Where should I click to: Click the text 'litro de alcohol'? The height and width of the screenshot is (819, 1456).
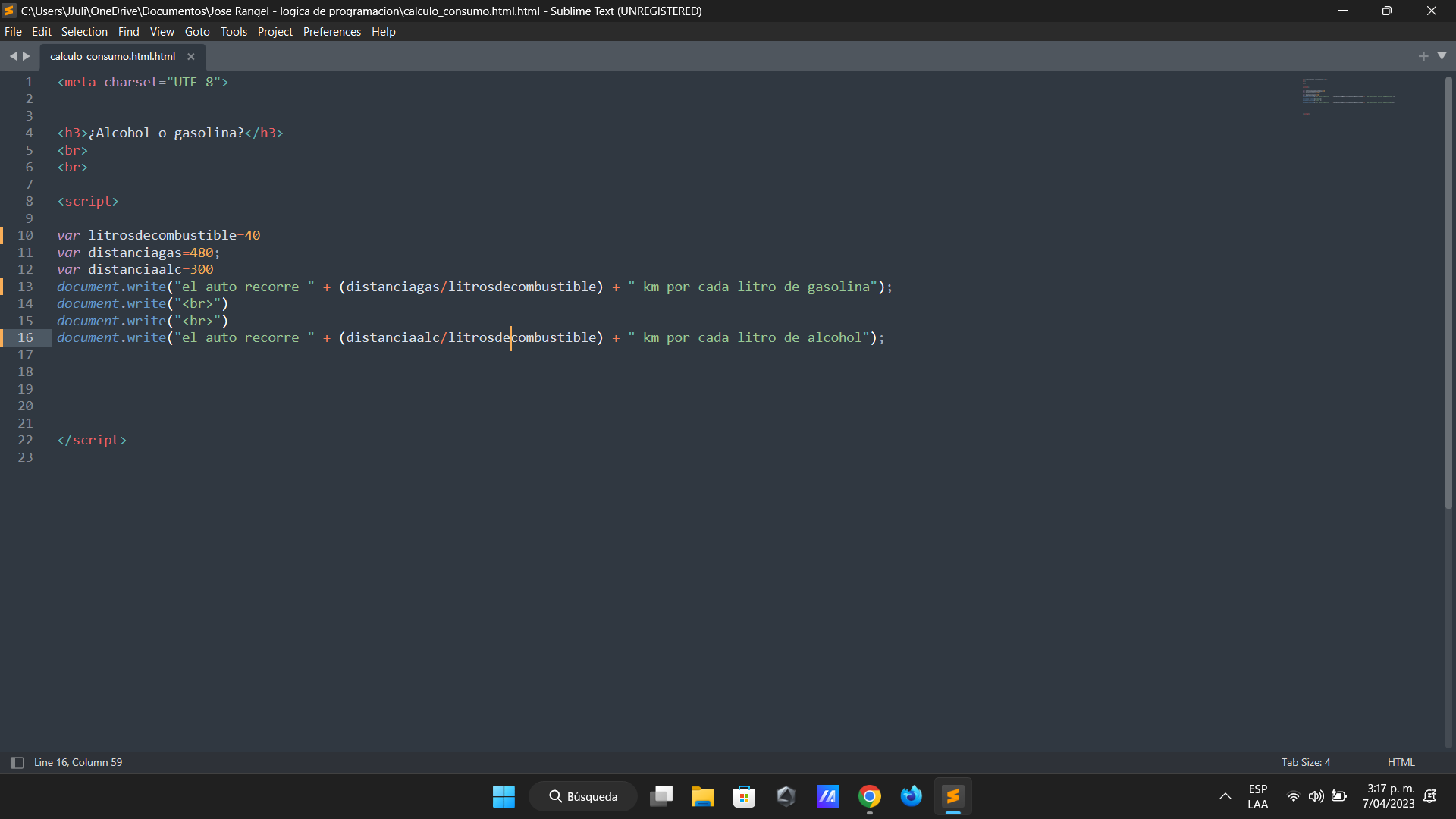(x=799, y=337)
